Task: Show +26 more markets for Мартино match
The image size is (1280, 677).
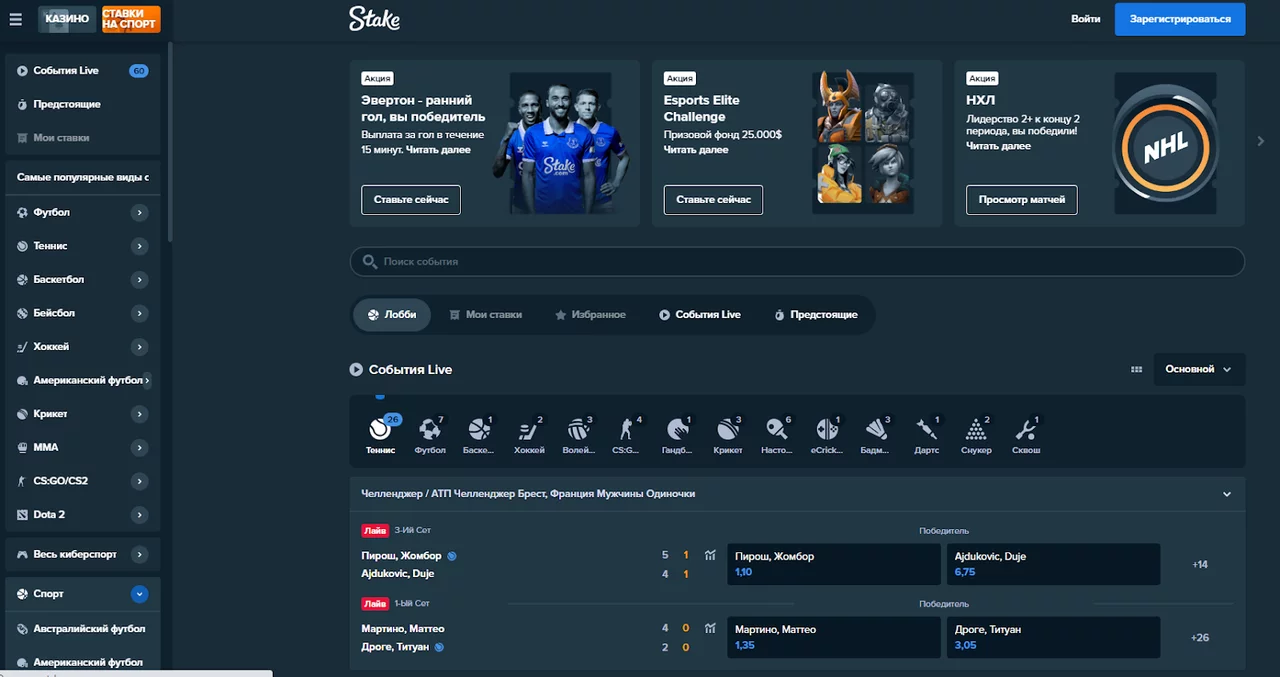Action: pos(1200,638)
